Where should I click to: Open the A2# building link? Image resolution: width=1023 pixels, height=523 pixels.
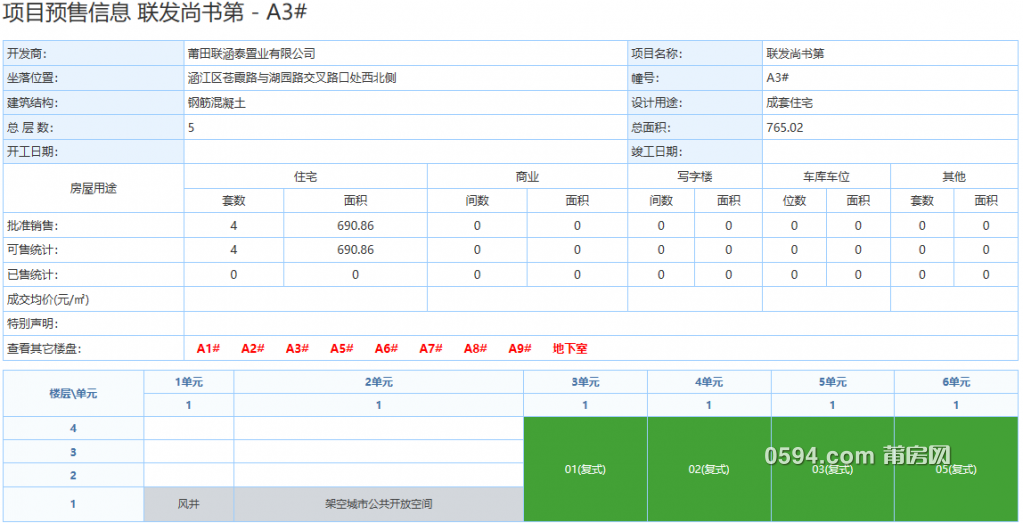coord(252,349)
